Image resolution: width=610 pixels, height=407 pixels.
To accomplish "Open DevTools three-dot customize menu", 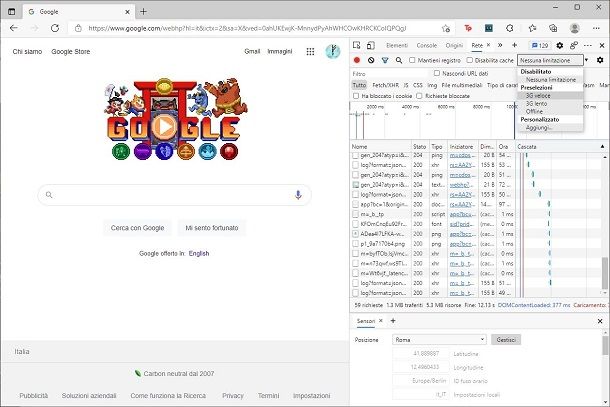I will 587,46.
